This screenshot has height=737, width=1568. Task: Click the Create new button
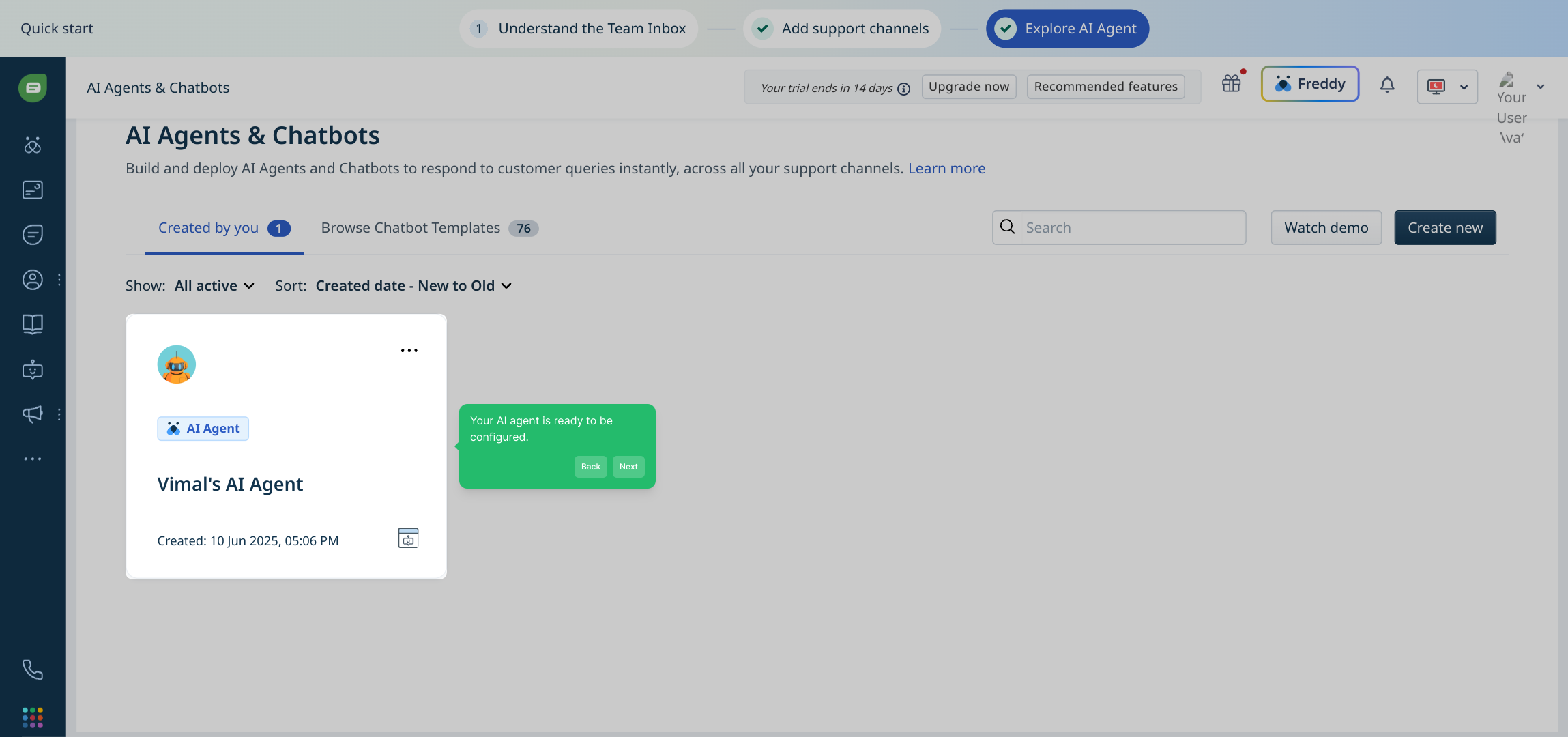coord(1444,228)
